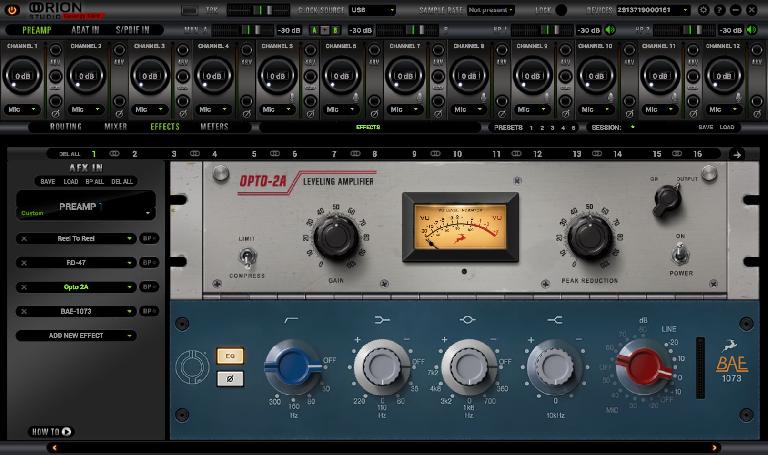Open the MIXER tab
The height and width of the screenshot is (455, 768).
pyautogui.click(x=116, y=126)
